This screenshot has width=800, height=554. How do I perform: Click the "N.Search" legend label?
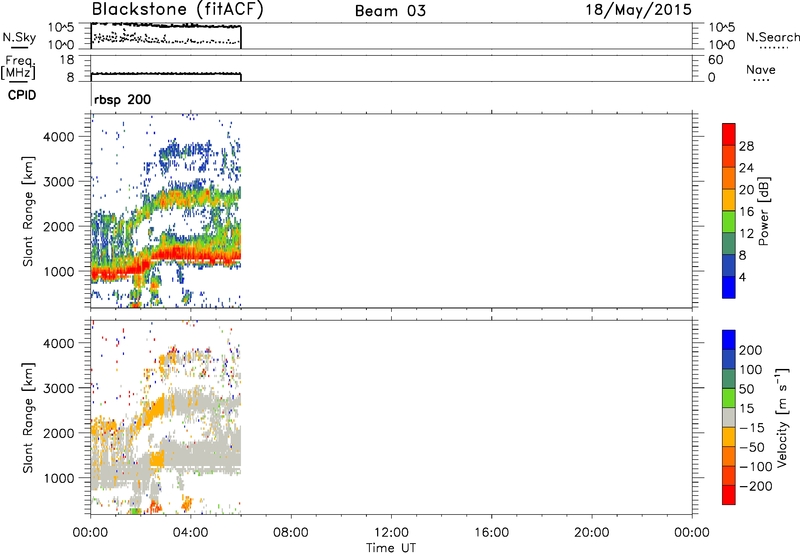click(772, 37)
